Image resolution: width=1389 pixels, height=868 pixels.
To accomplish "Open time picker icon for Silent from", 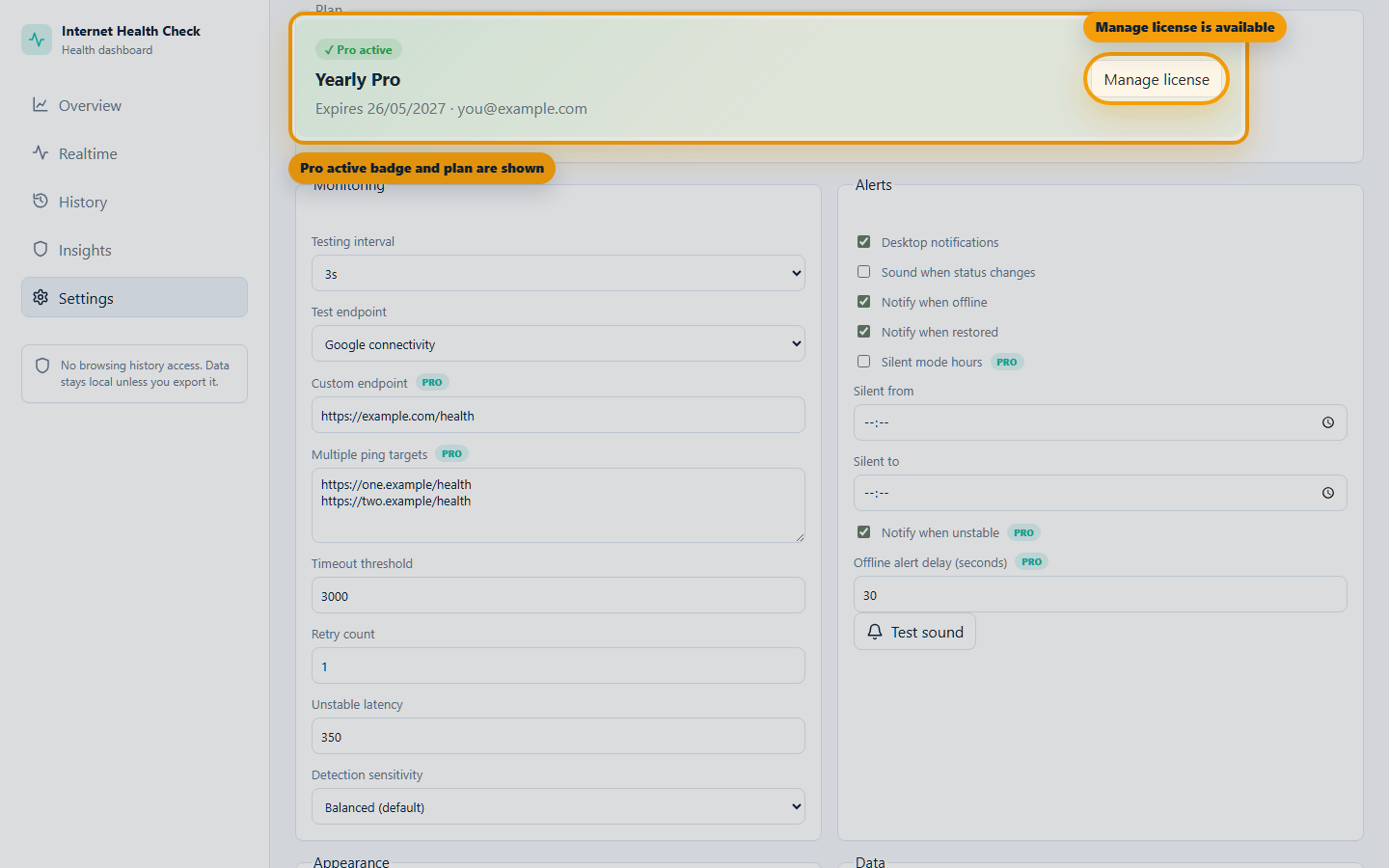I will point(1328,422).
